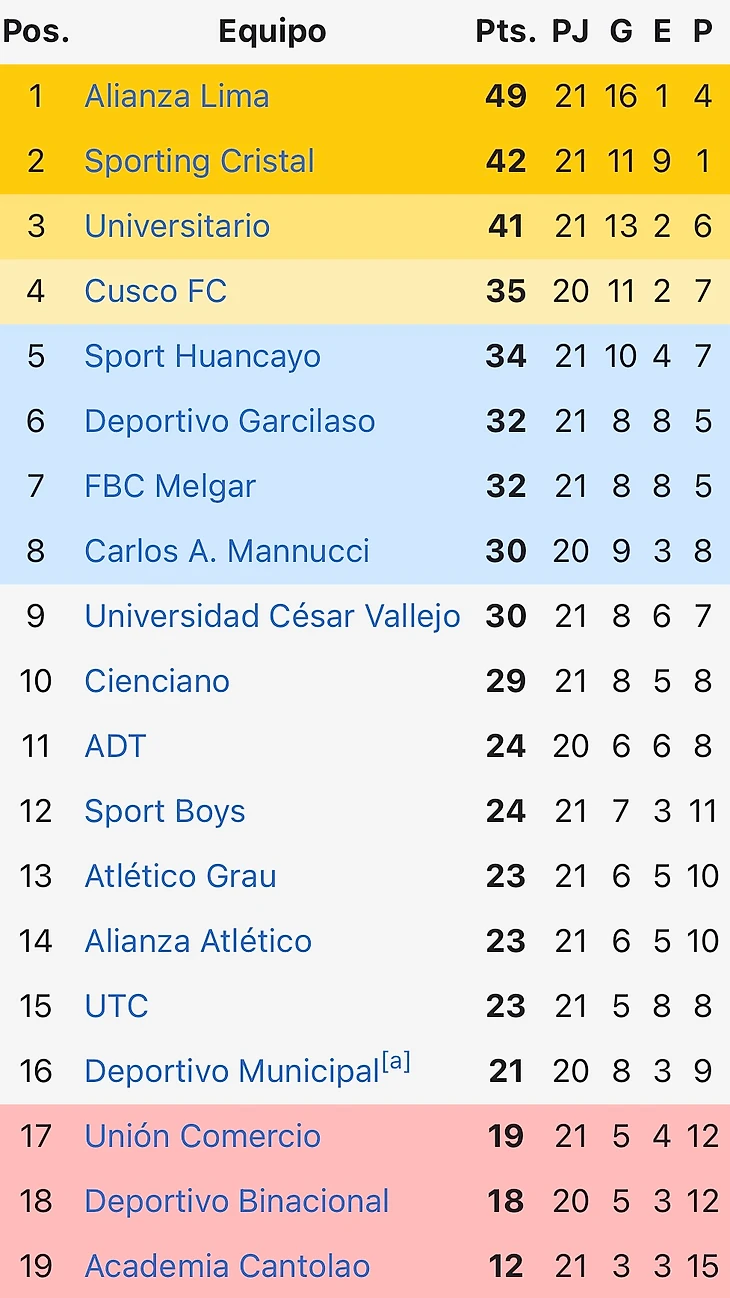The width and height of the screenshot is (730, 1298).
Task: Click the [a] footnote next to Deportivo Municipal
Action: (x=396, y=1061)
